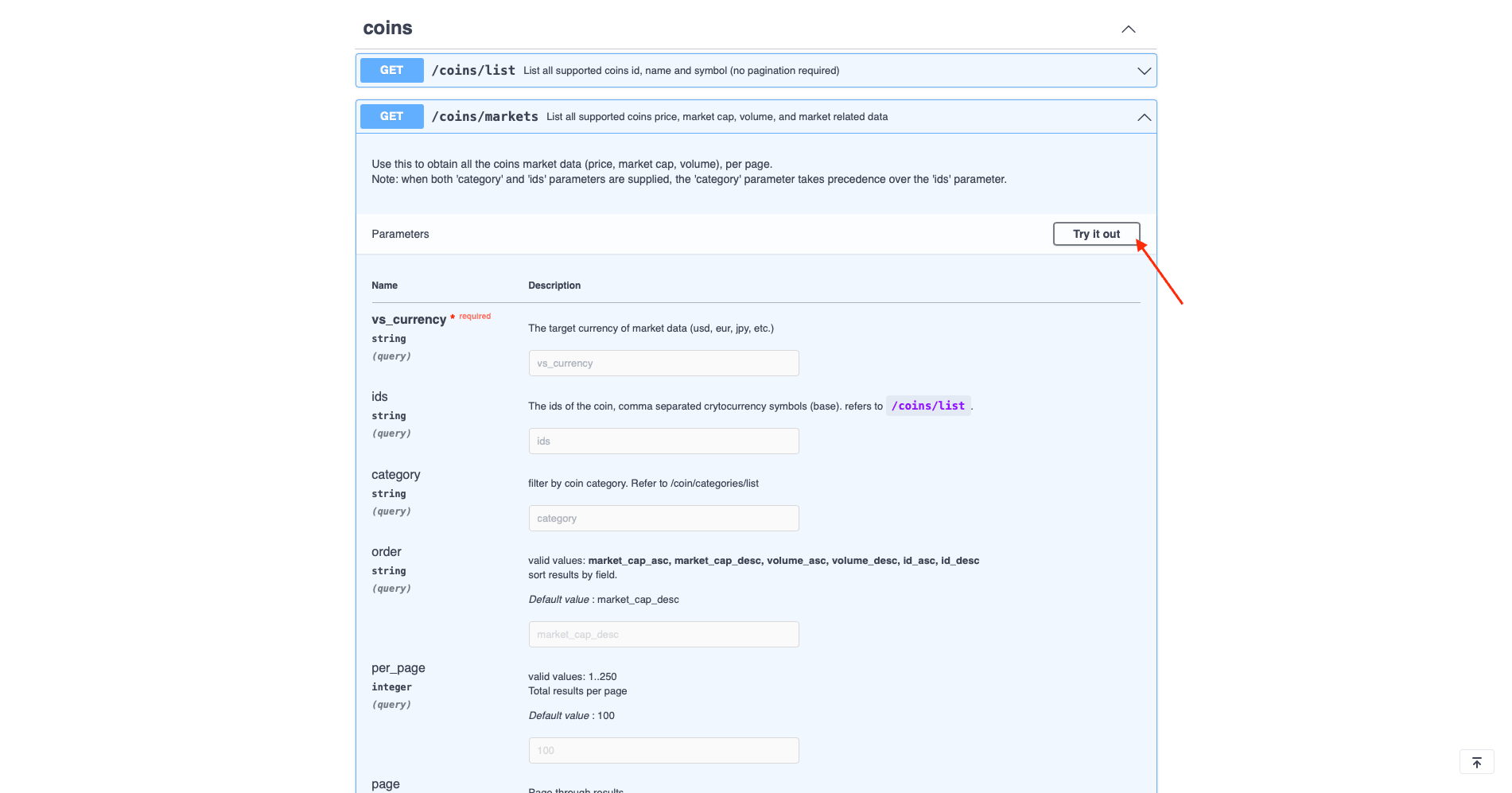Click the scroll-to-top arrow icon
The image size is (1512, 793).
[1476, 761]
